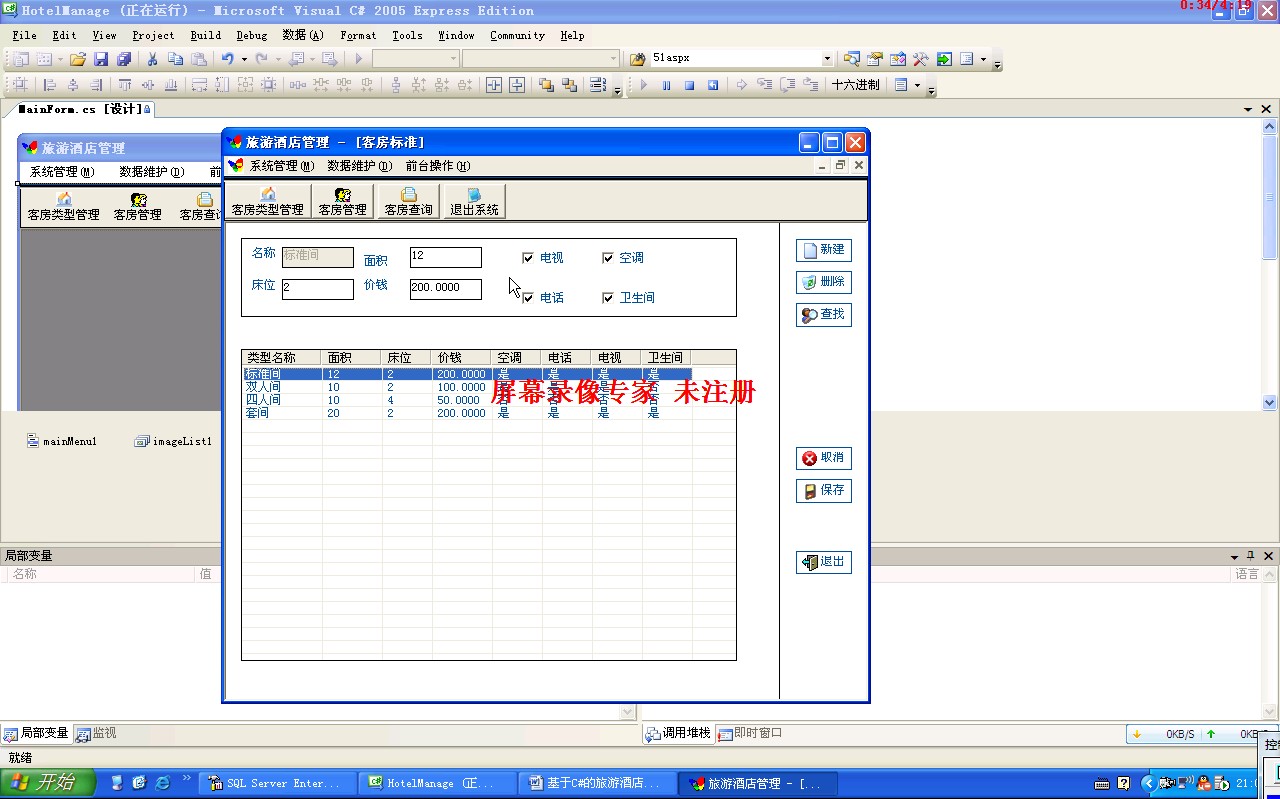Pause debugging with the Break All icon
This screenshot has width=1280, height=799.
click(666, 85)
